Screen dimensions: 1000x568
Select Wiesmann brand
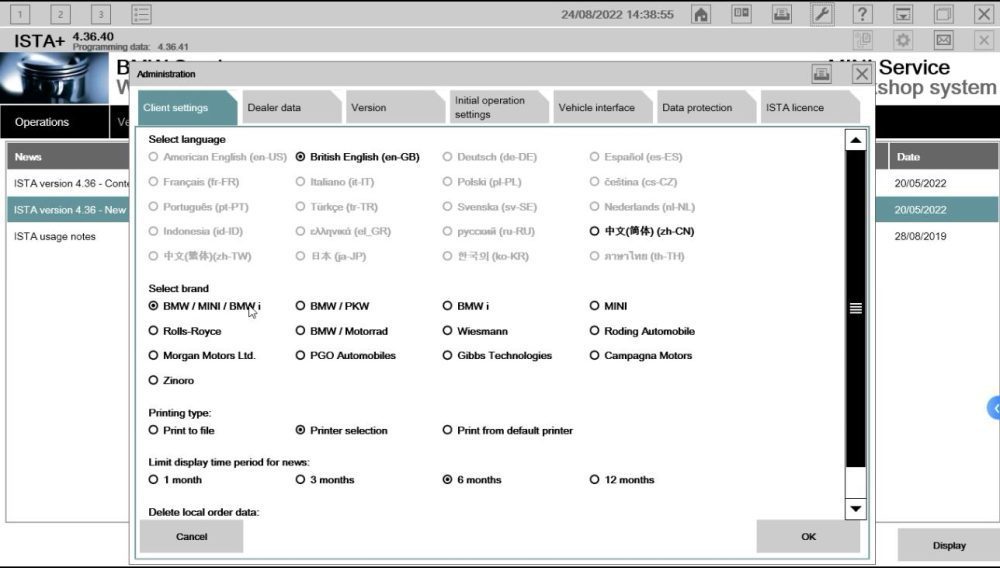tap(475, 331)
